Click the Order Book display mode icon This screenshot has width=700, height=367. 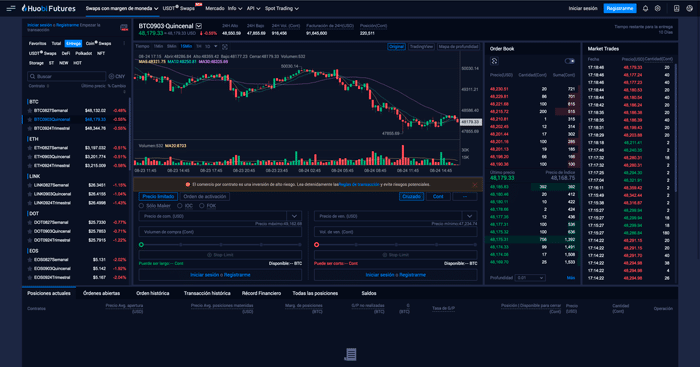(x=494, y=61)
